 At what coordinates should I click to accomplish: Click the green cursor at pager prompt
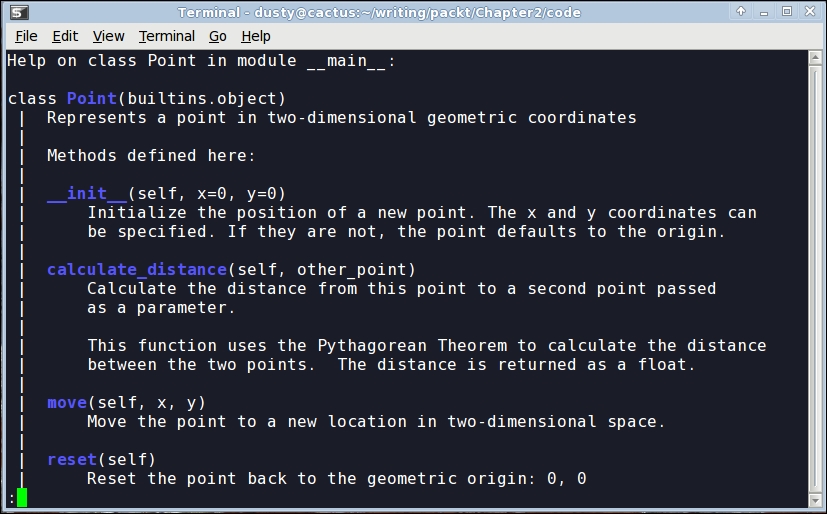pyautogui.click(x=22, y=498)
